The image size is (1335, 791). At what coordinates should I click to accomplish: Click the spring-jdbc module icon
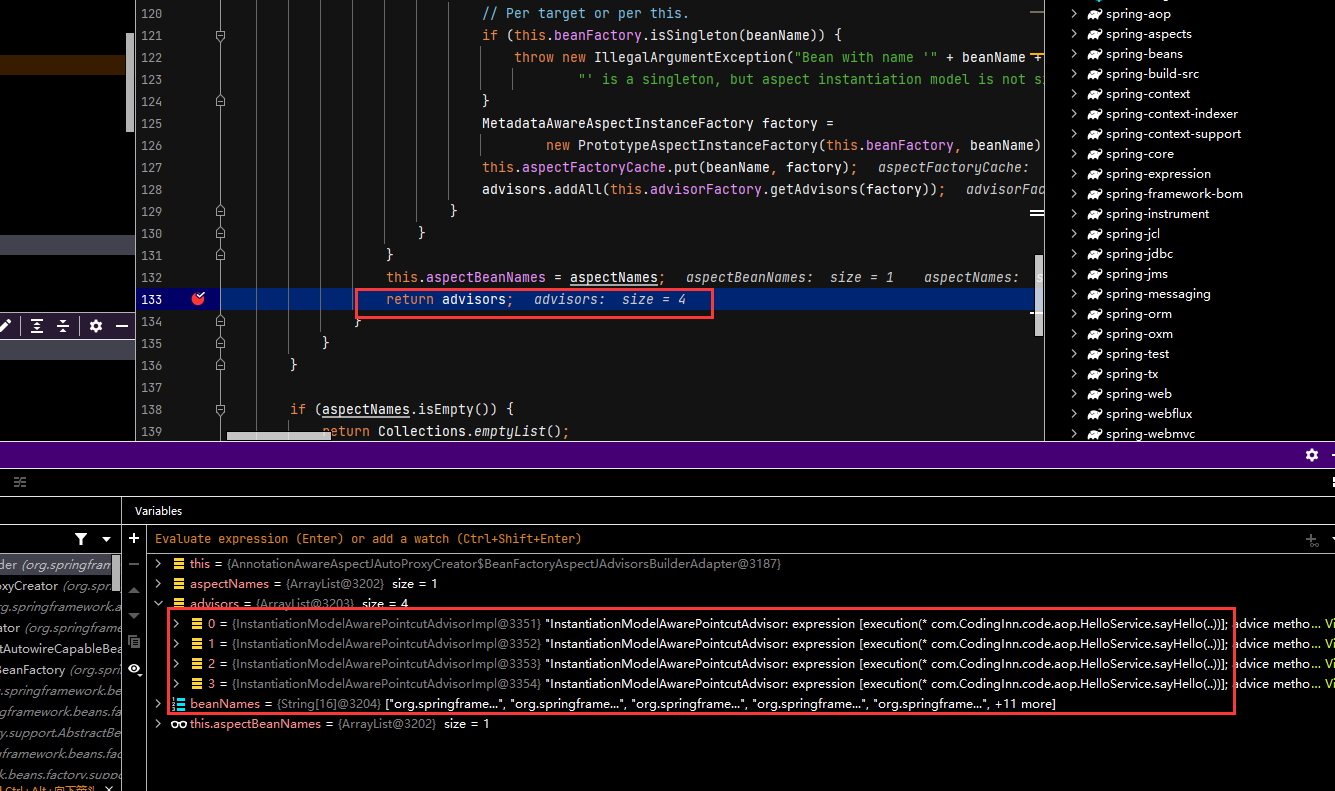click(1094, 254)
